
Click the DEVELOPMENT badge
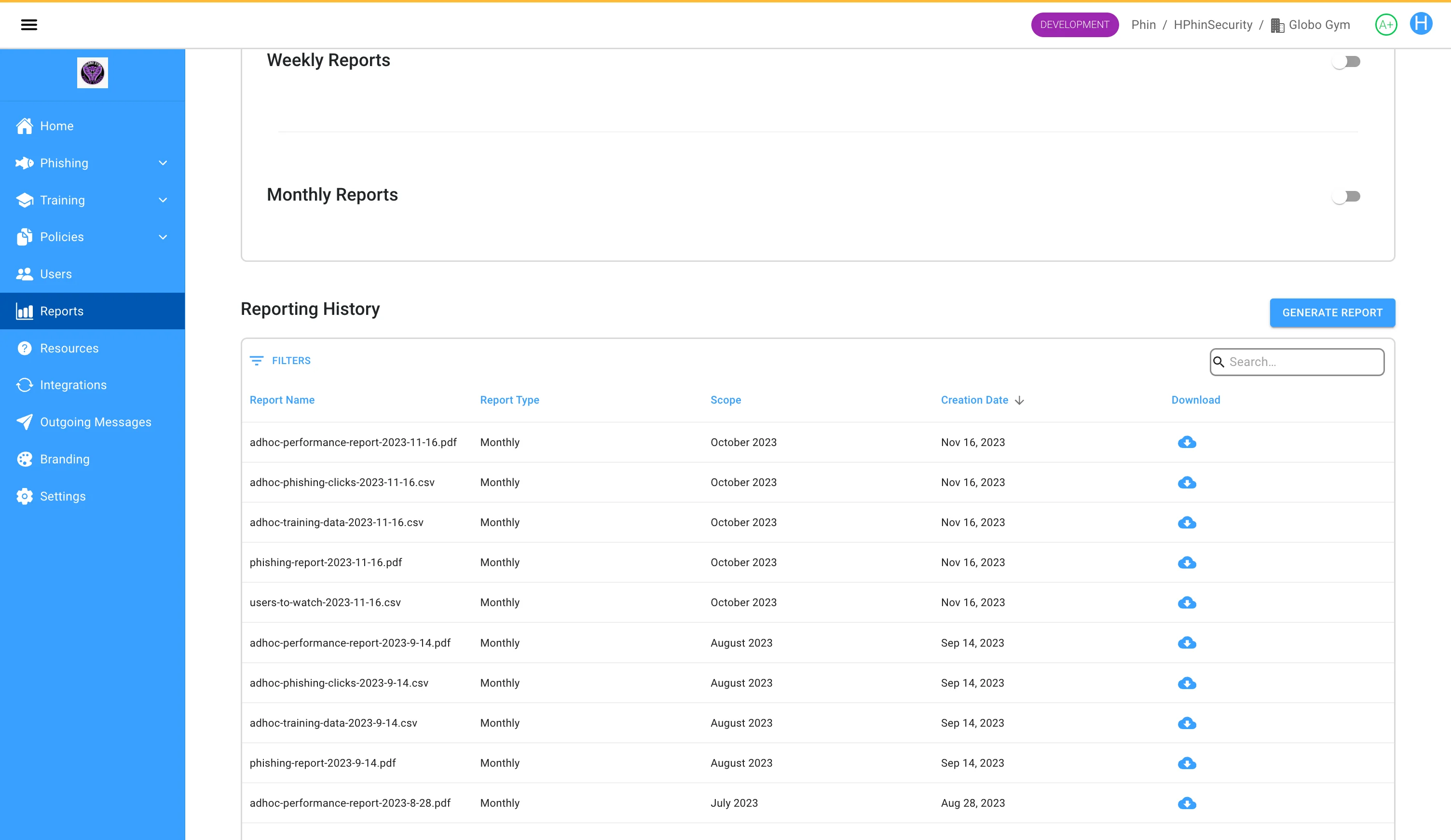[x=1074, y=25]
